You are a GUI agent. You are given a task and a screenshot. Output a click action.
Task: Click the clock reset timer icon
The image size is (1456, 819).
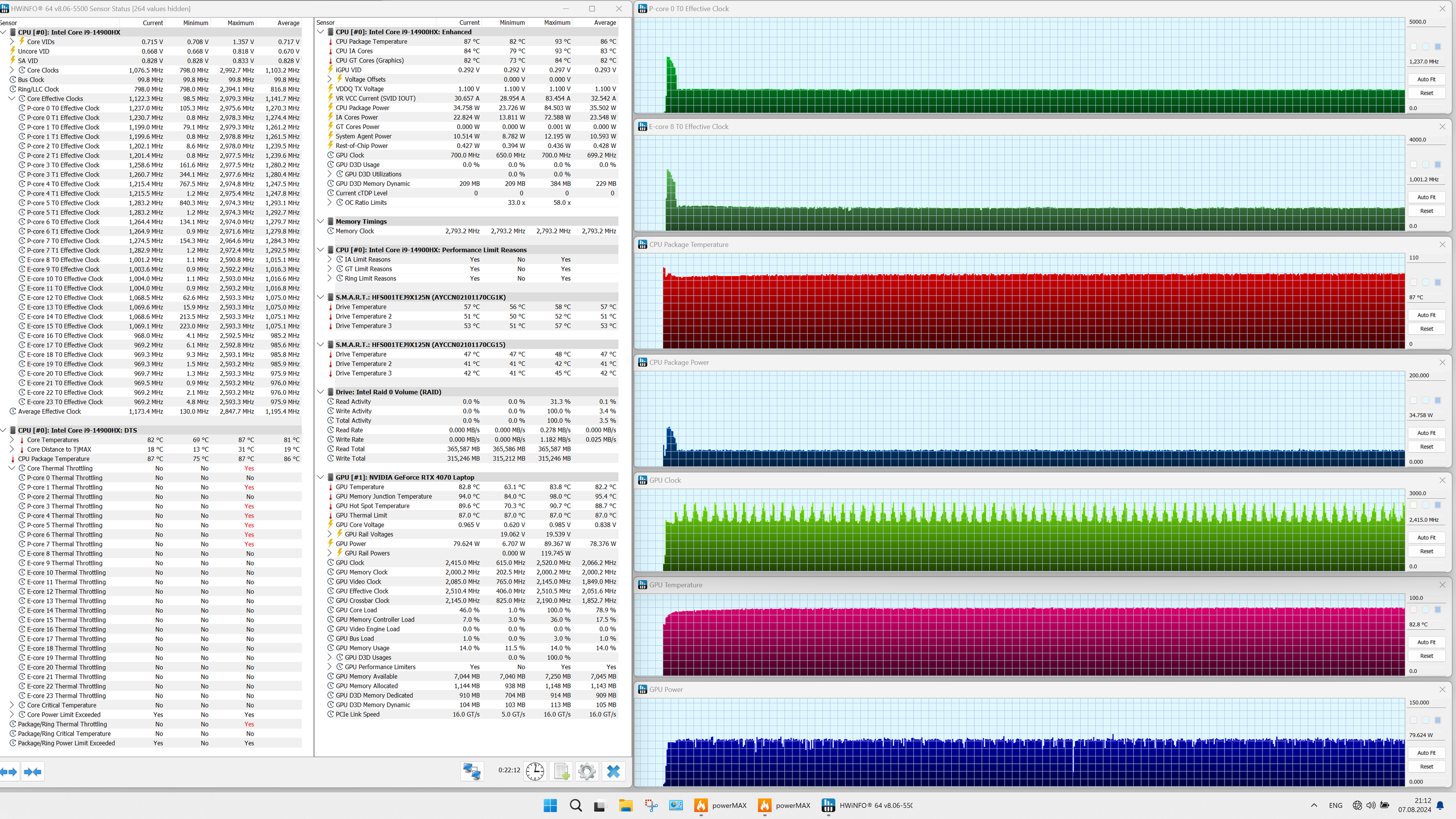click(x=535, y=771)
